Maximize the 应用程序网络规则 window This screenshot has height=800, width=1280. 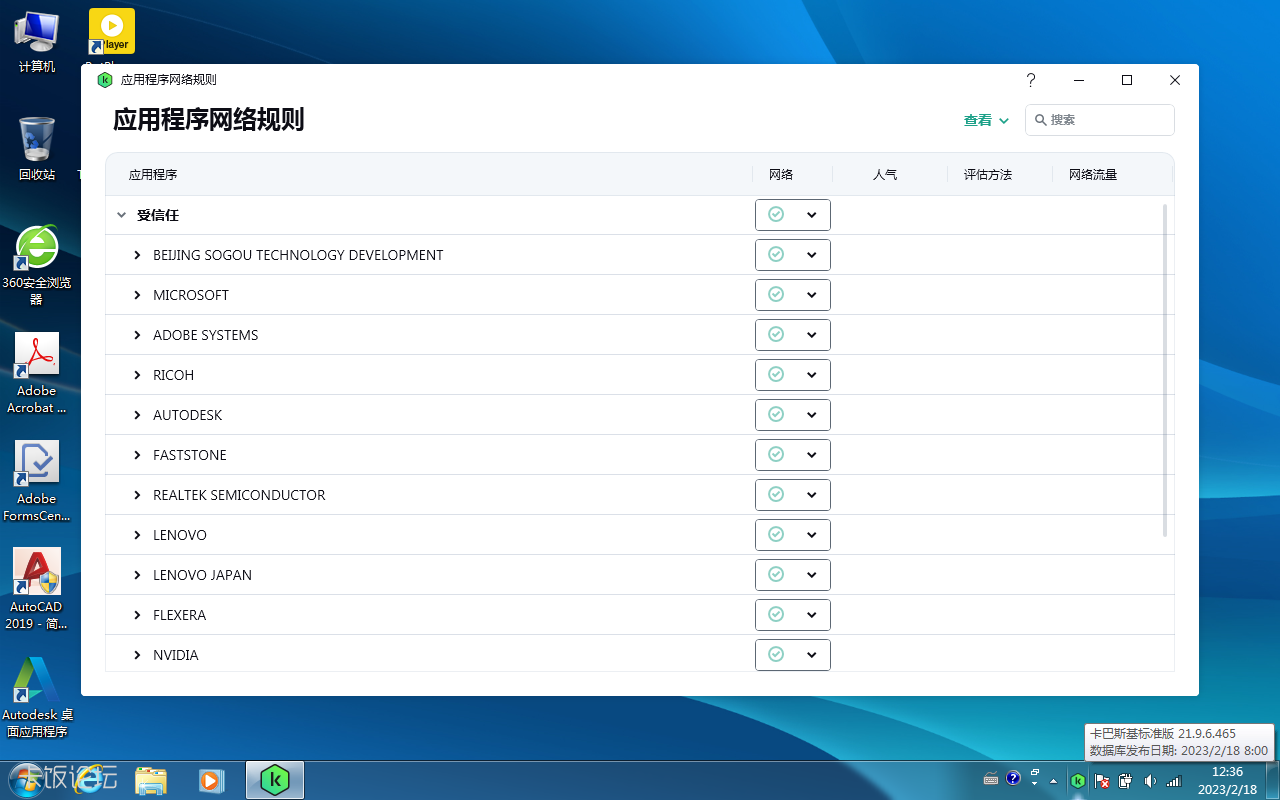click(1127, 80)
